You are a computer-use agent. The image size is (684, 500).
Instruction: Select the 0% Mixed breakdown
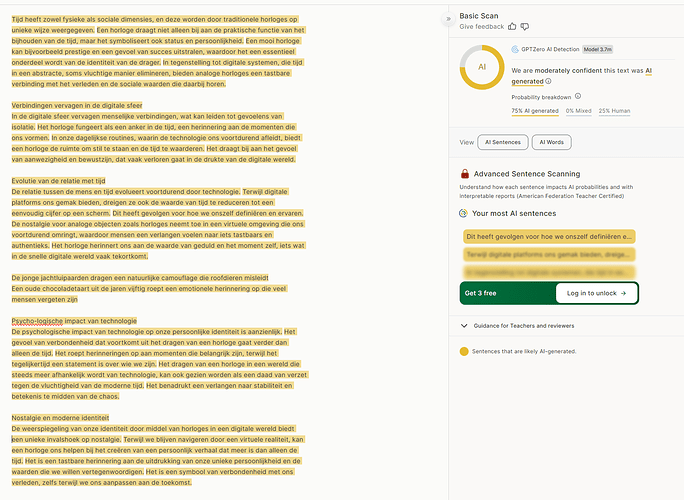pos(579,110)
